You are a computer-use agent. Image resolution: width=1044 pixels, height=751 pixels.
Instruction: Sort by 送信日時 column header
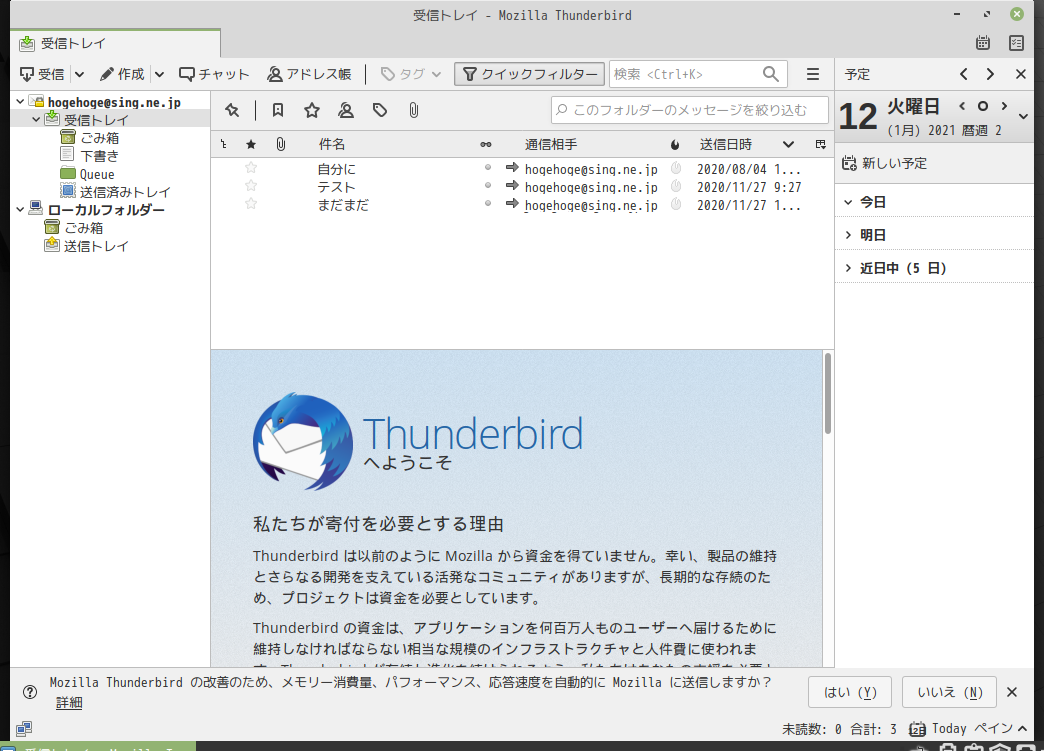726,144
